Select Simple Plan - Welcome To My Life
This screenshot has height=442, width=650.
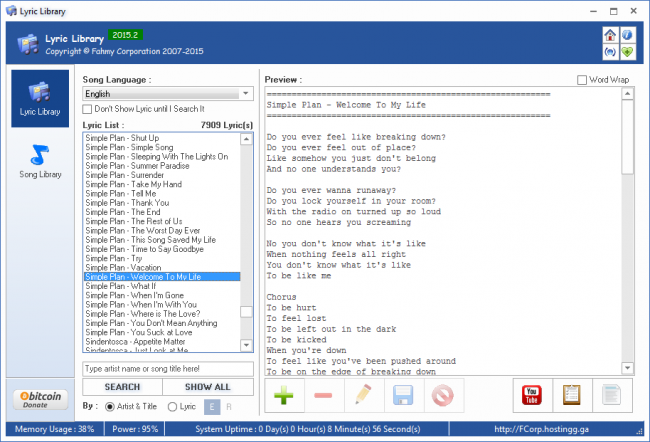[162, 277]
